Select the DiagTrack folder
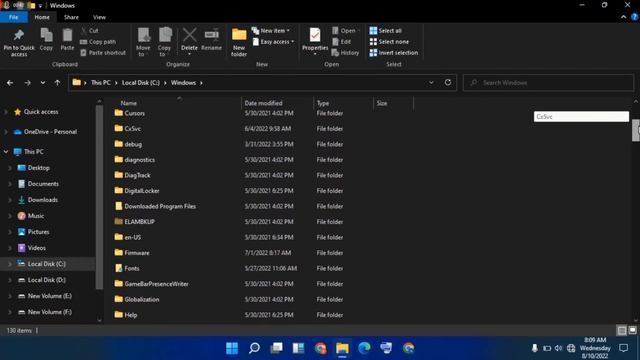This screenshot has height=360, width=640. 137,175
